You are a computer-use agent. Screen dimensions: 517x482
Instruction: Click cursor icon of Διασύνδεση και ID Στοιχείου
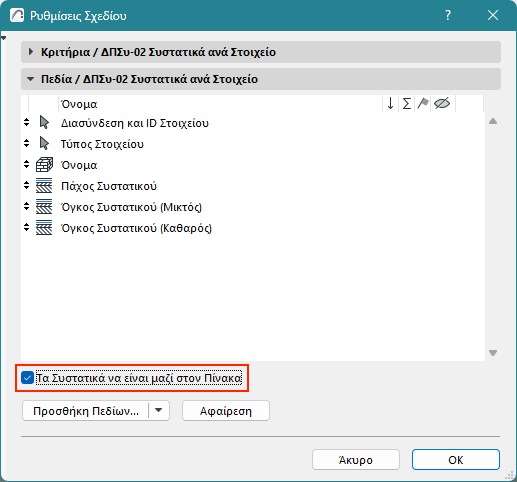pos(44,123)
